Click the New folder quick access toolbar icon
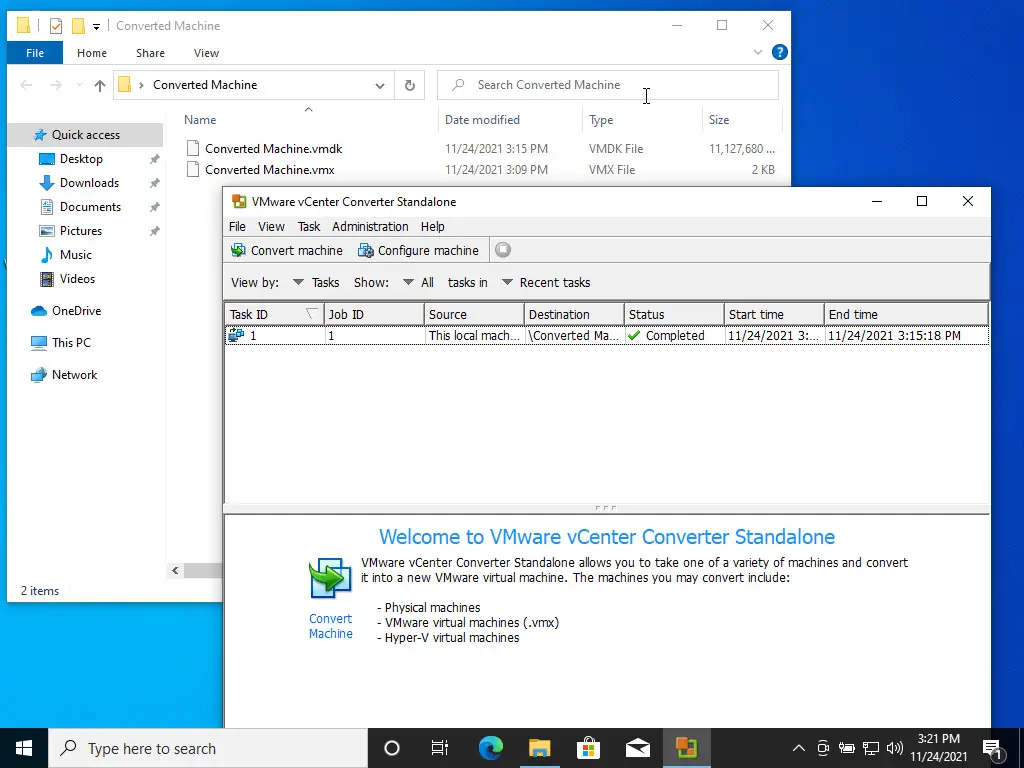The height and width of the screenshot is (768, 1024). point(78,25)
